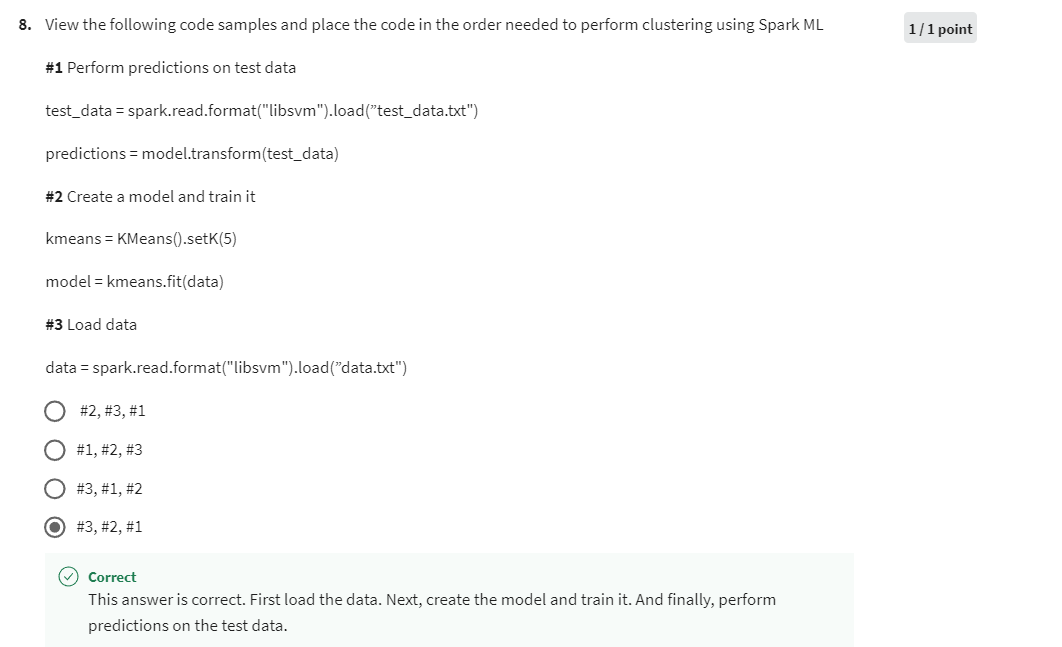
Task: Click the Correct feedback heading text
Action: [111, 577]
